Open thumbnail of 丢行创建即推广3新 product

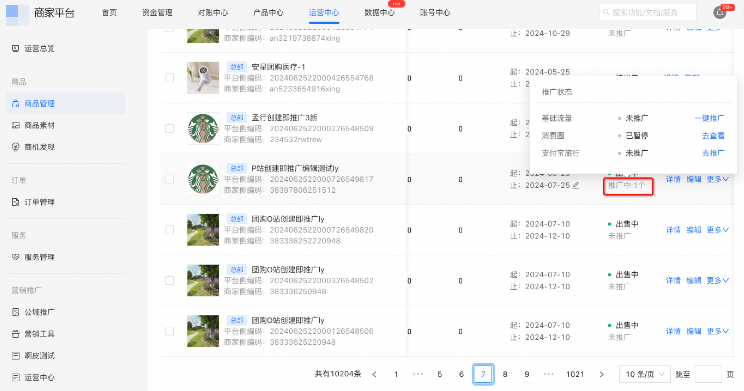(203, 129)
